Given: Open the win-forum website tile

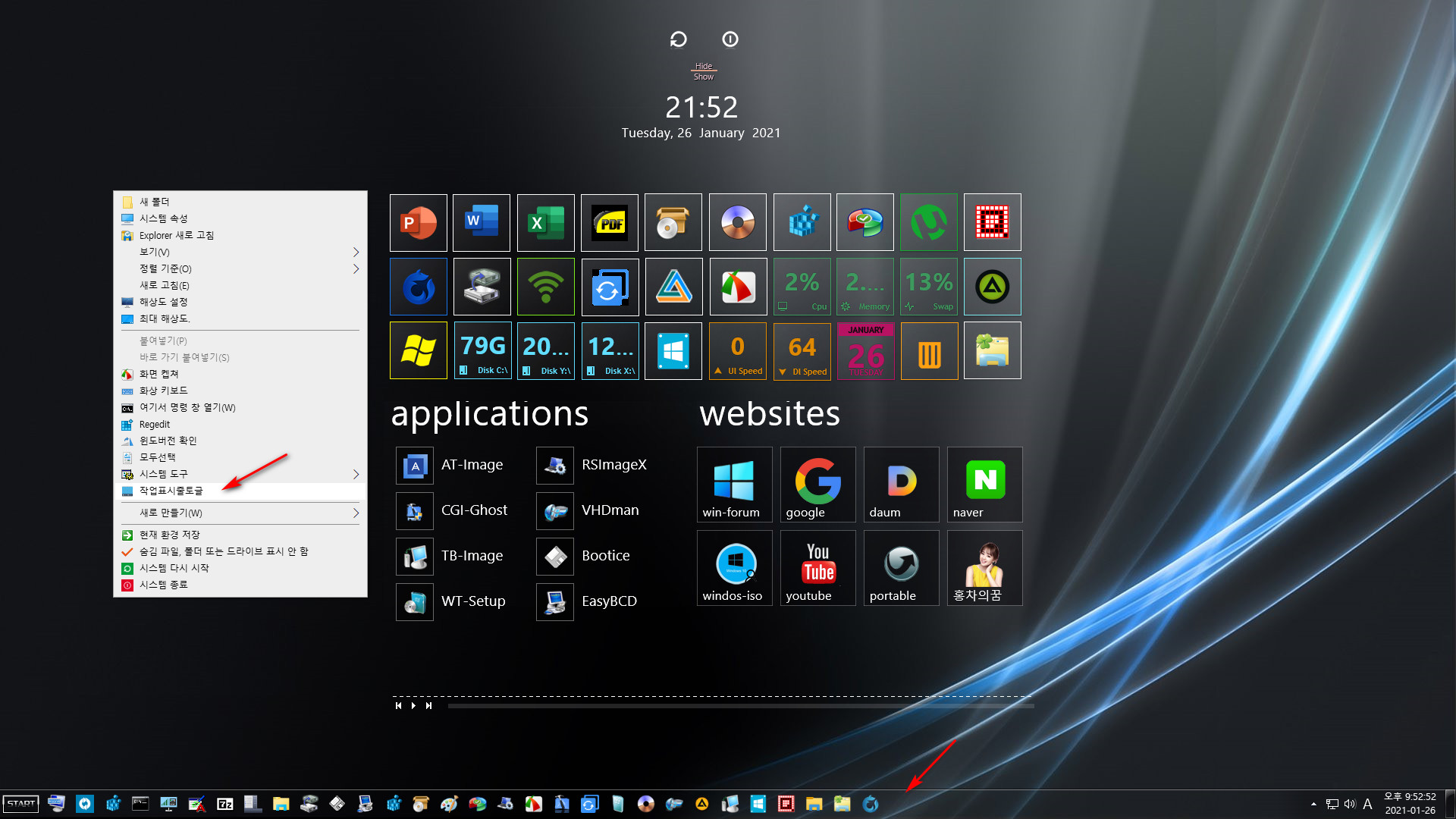Looking at the screenshot, I should [x=734, y=485].
